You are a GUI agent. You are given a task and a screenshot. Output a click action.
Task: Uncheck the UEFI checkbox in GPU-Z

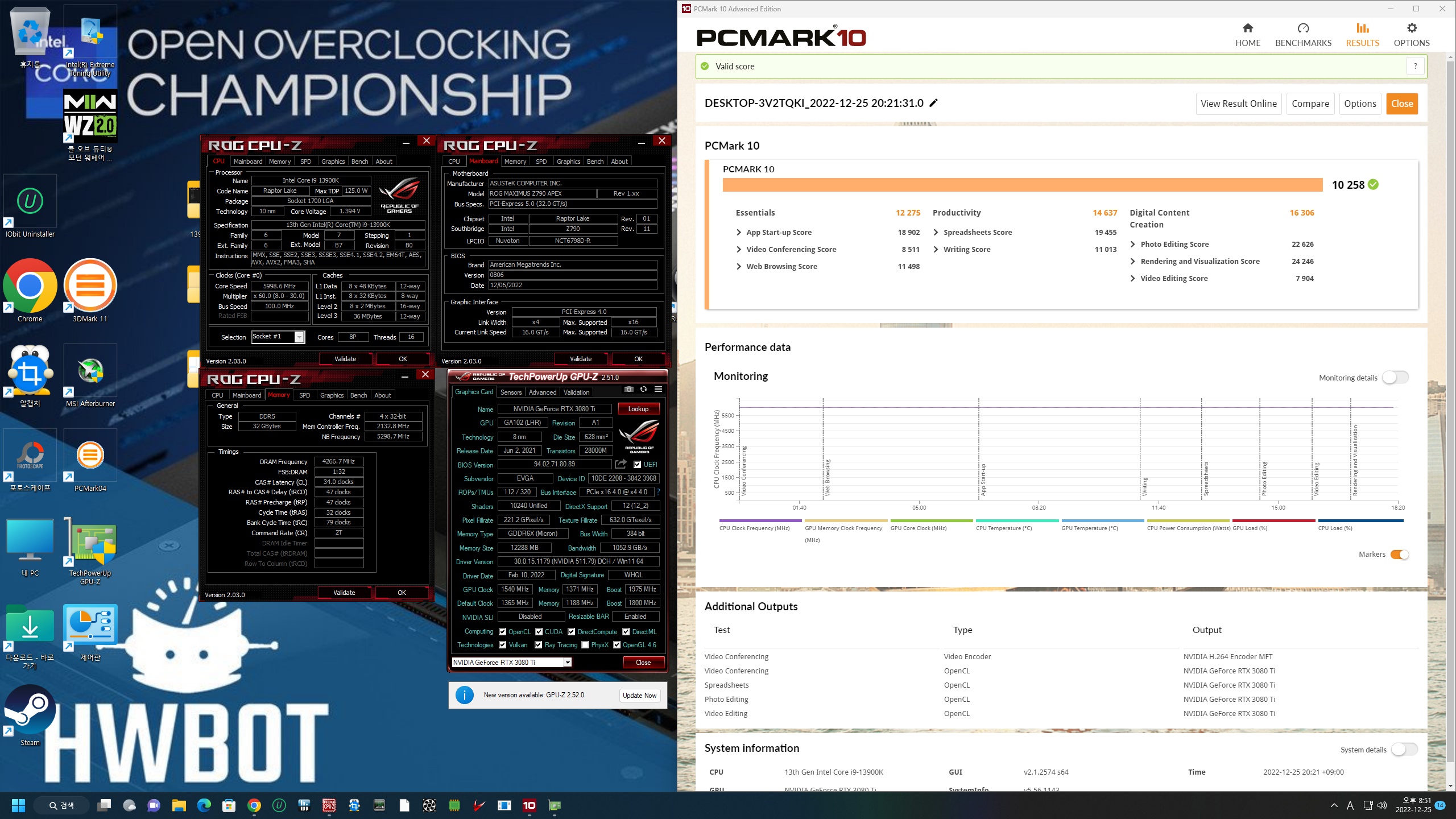point(638,464)
